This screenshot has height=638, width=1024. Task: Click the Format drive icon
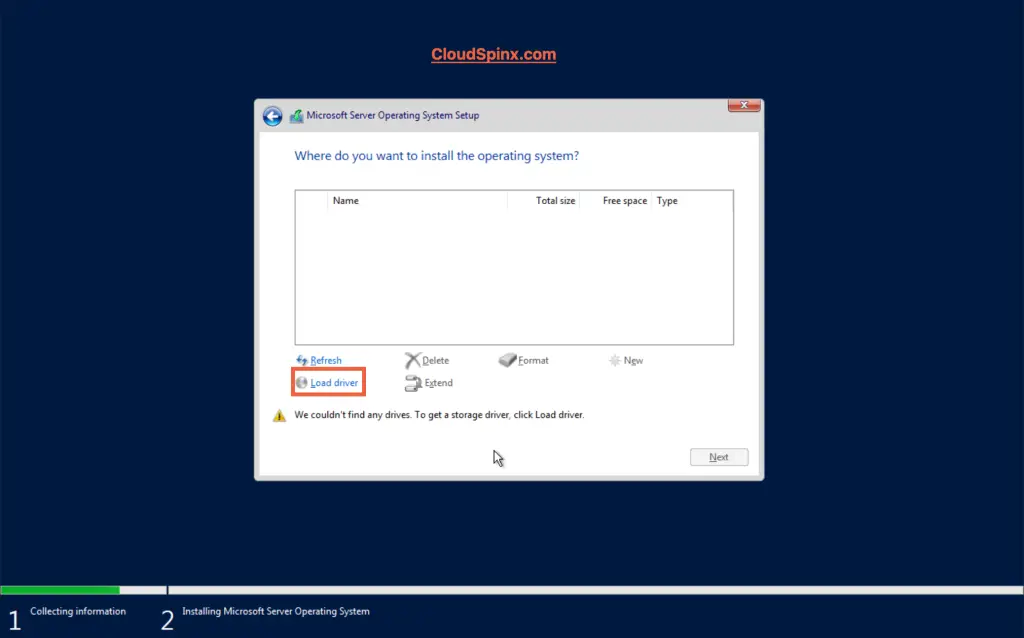click(506, 360)
